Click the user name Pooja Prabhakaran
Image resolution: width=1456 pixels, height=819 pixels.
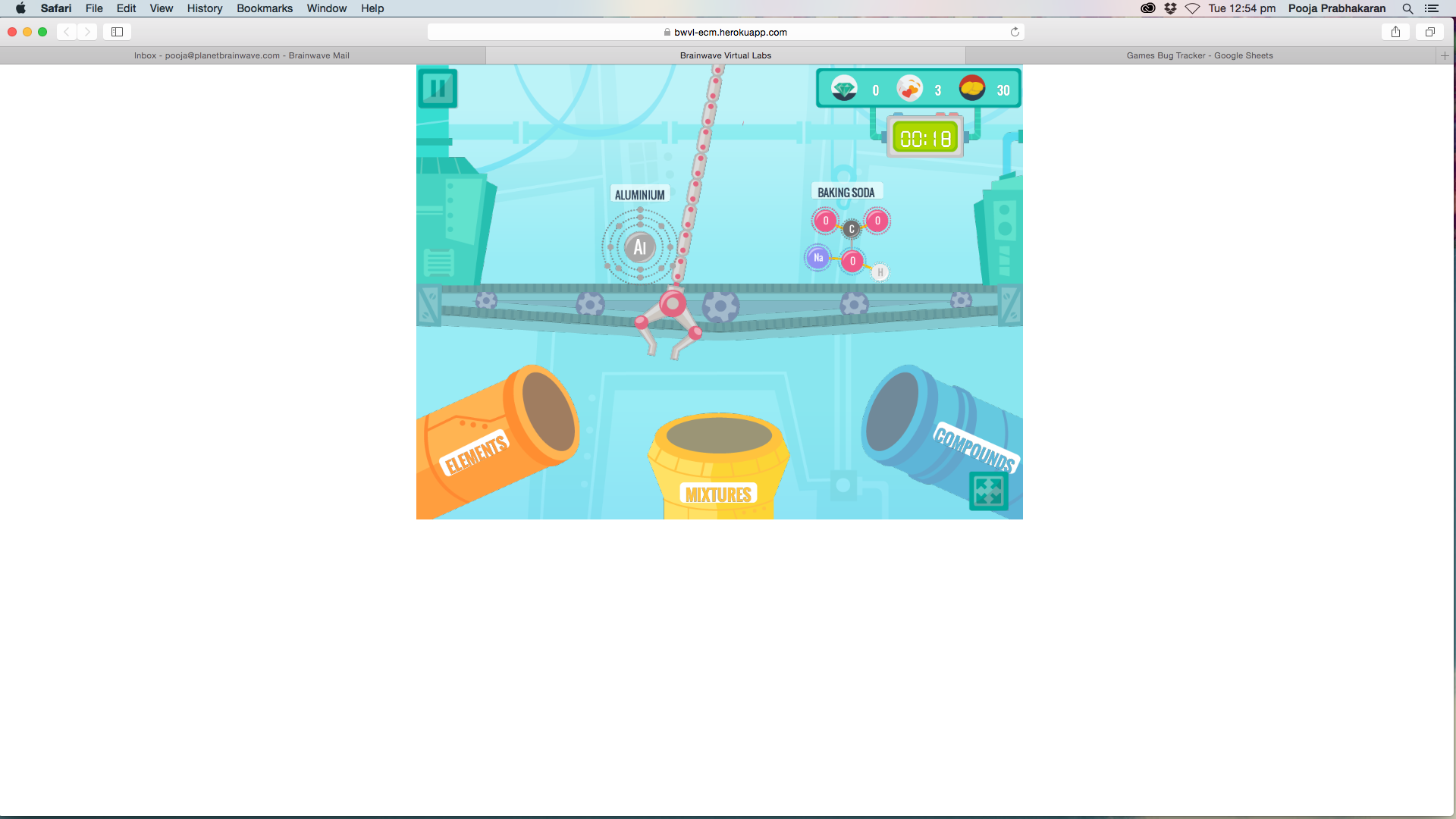coord(1337,8)
